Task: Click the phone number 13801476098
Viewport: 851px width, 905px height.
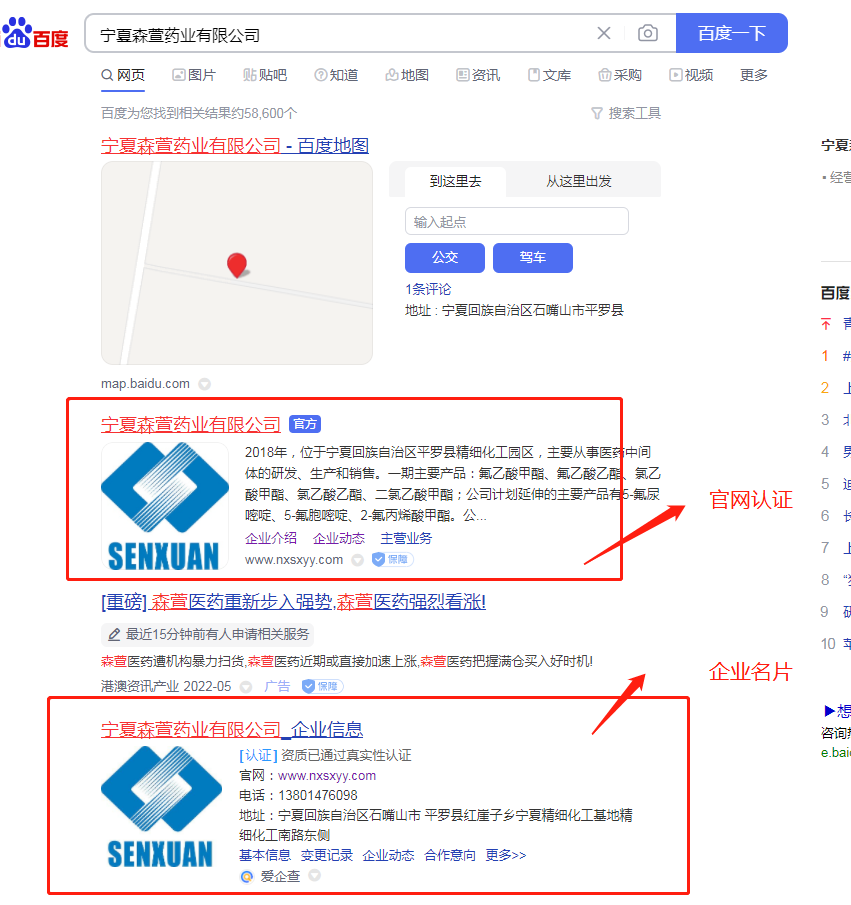Action: point(318,795)
